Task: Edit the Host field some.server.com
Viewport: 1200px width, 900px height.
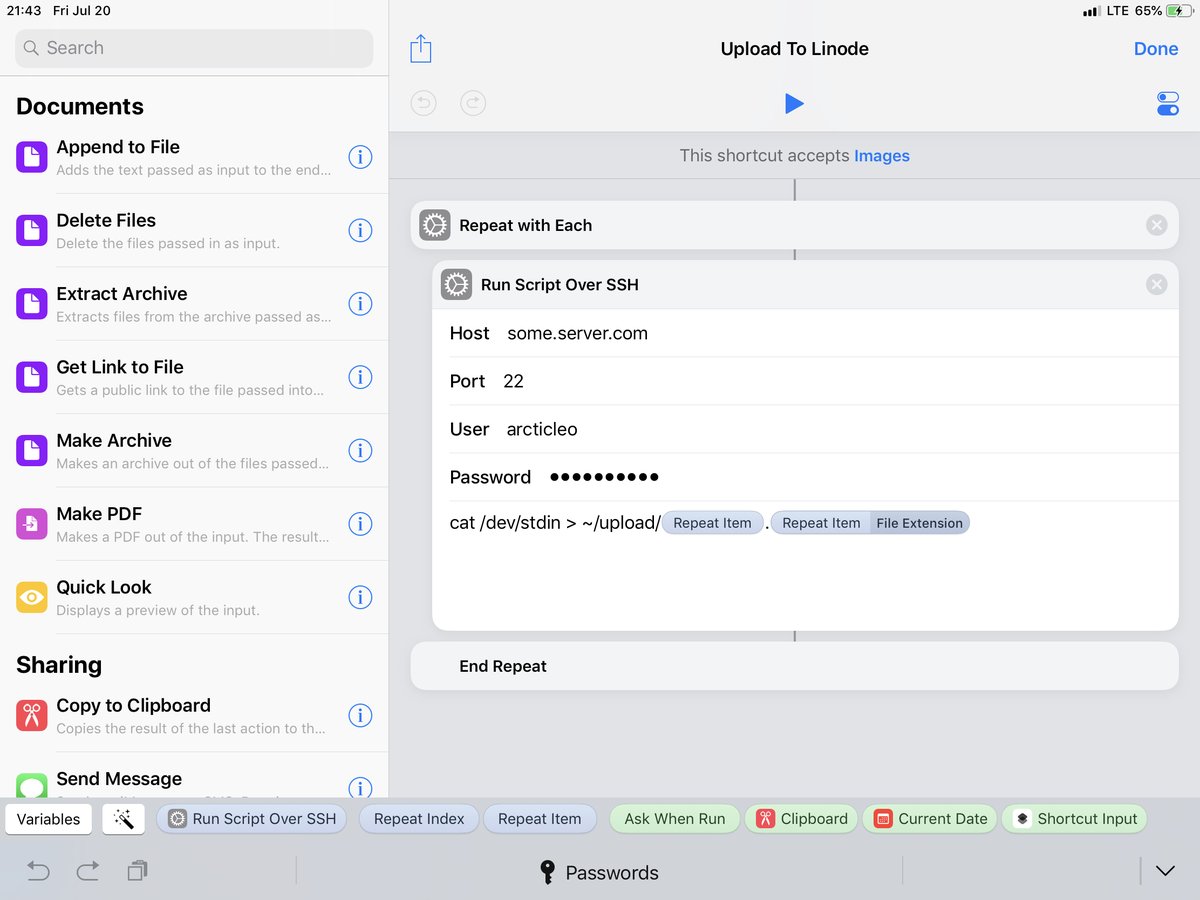Action: click(805, 333)
